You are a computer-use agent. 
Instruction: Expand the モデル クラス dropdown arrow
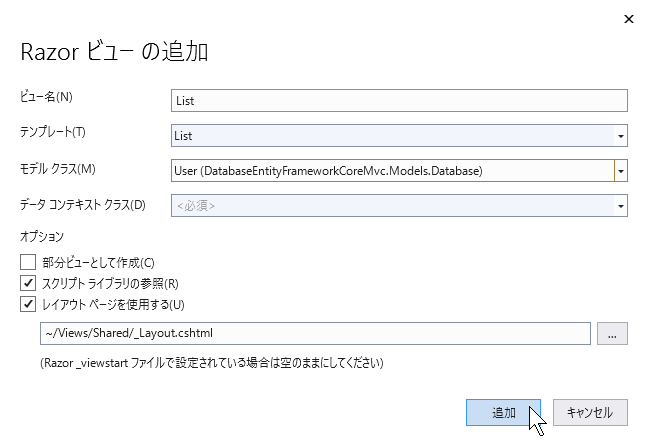[621, 171]
